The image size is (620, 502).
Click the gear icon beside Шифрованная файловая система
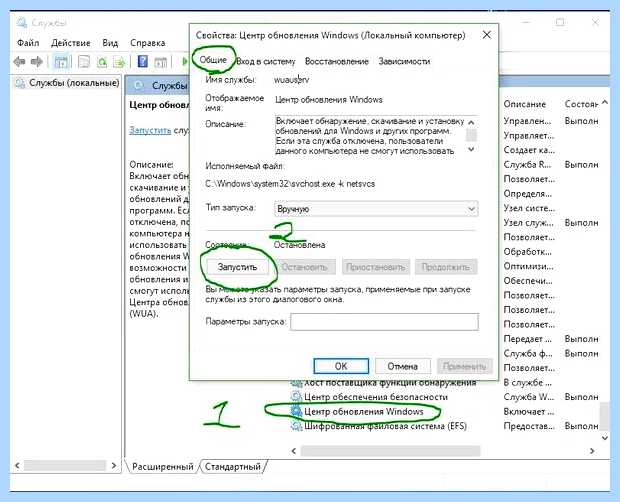[296, 426]
